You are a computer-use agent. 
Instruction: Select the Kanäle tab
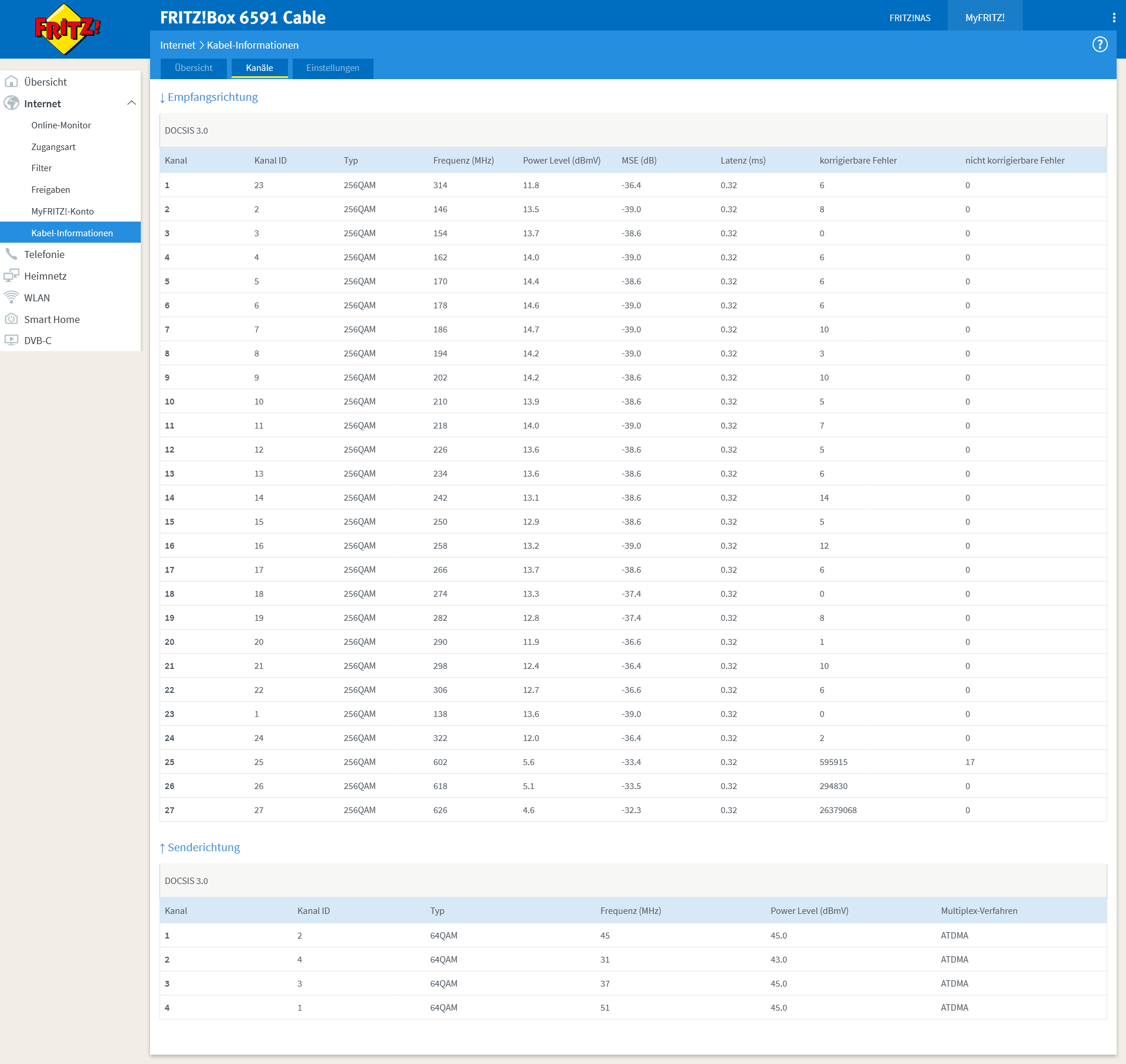(259, 68)
